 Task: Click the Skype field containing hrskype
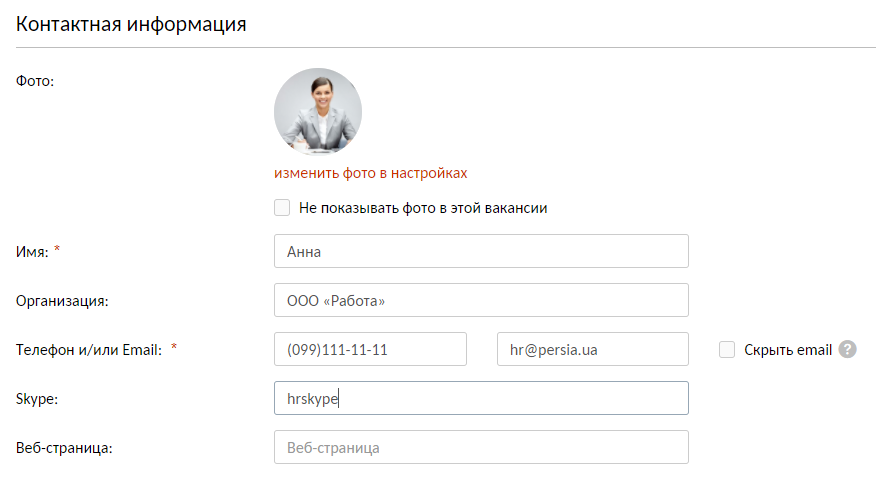pos(481,398)
